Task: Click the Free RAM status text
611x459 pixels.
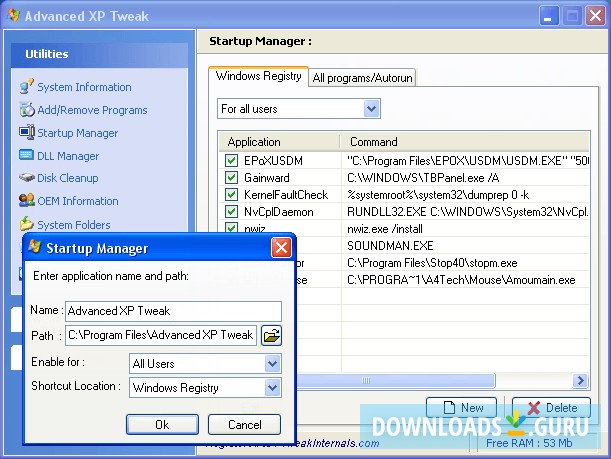Action: point(529,443)
